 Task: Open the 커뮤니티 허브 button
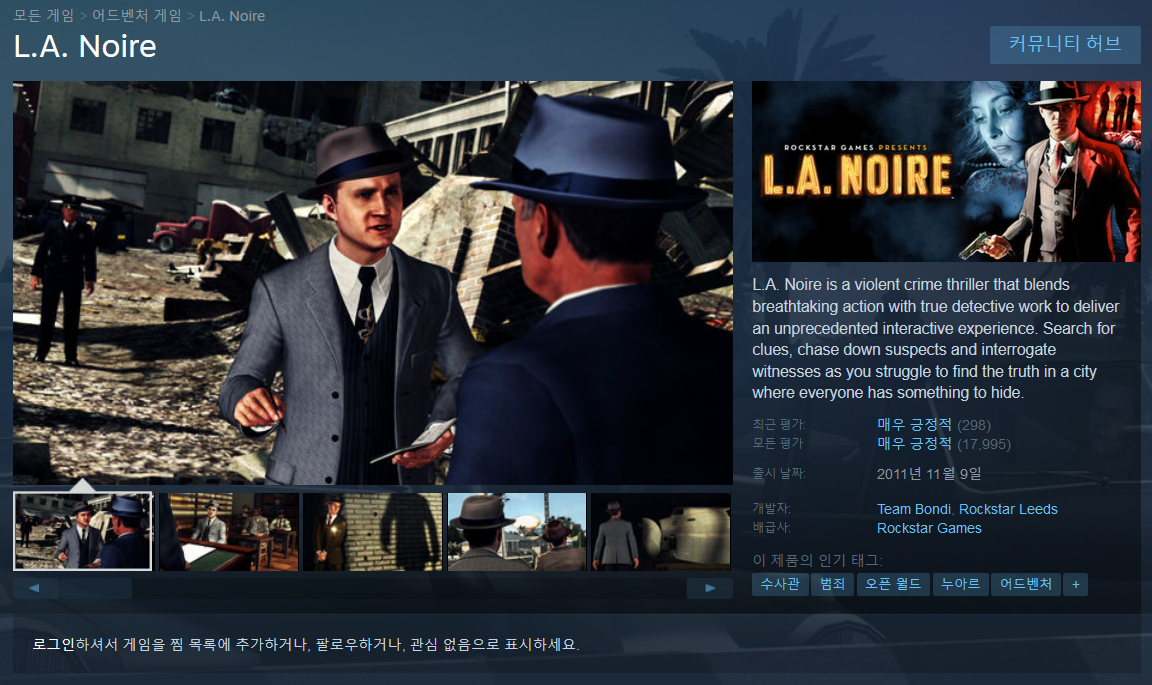click(1065, 44)
